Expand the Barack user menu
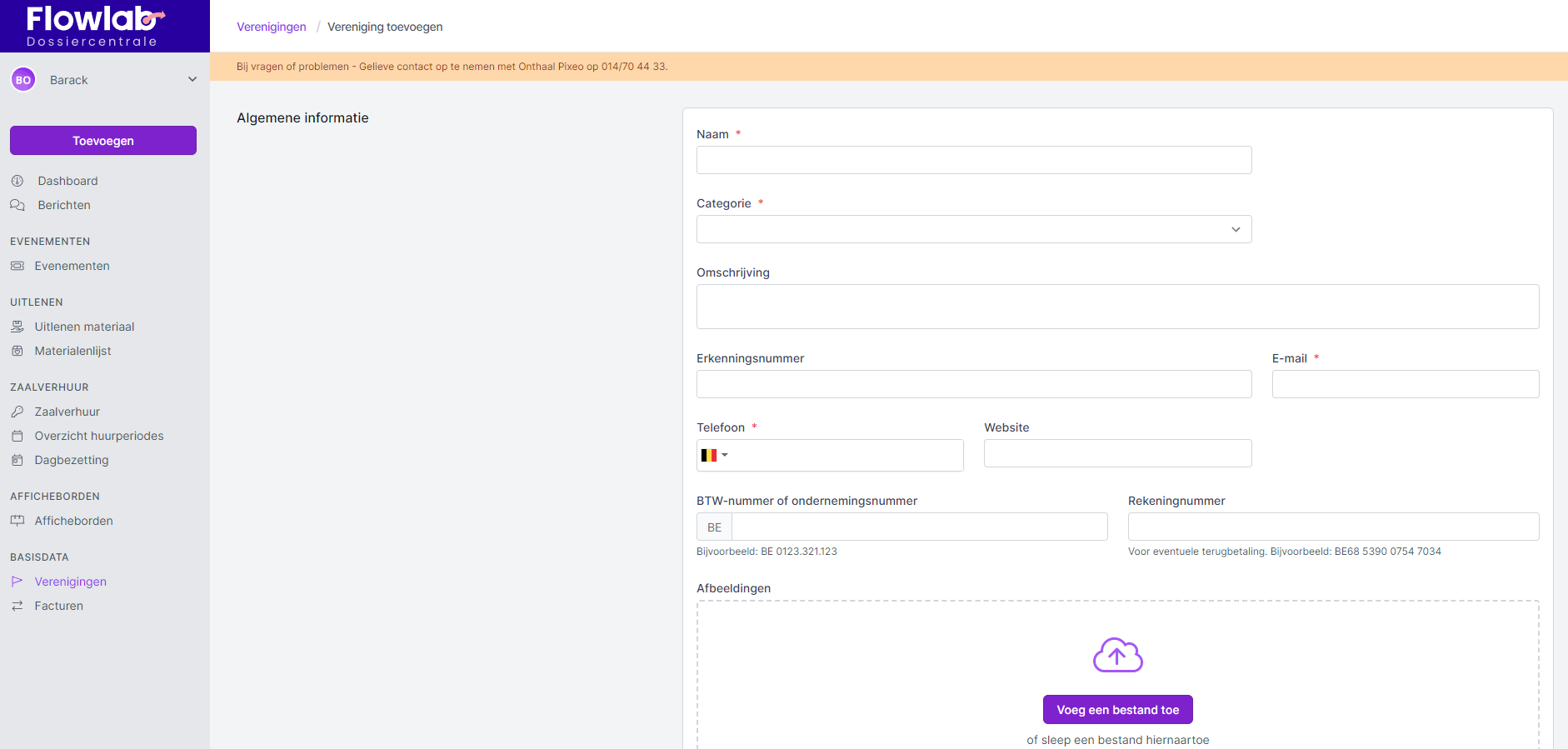The height and width of the screenshot is (749, 1568). (192, 80)
